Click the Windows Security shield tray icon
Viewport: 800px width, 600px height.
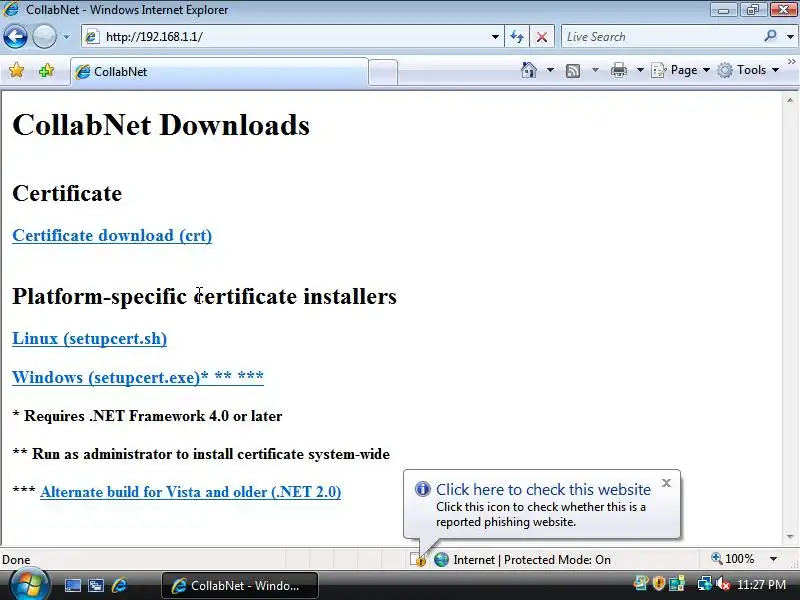click(659, 583)
